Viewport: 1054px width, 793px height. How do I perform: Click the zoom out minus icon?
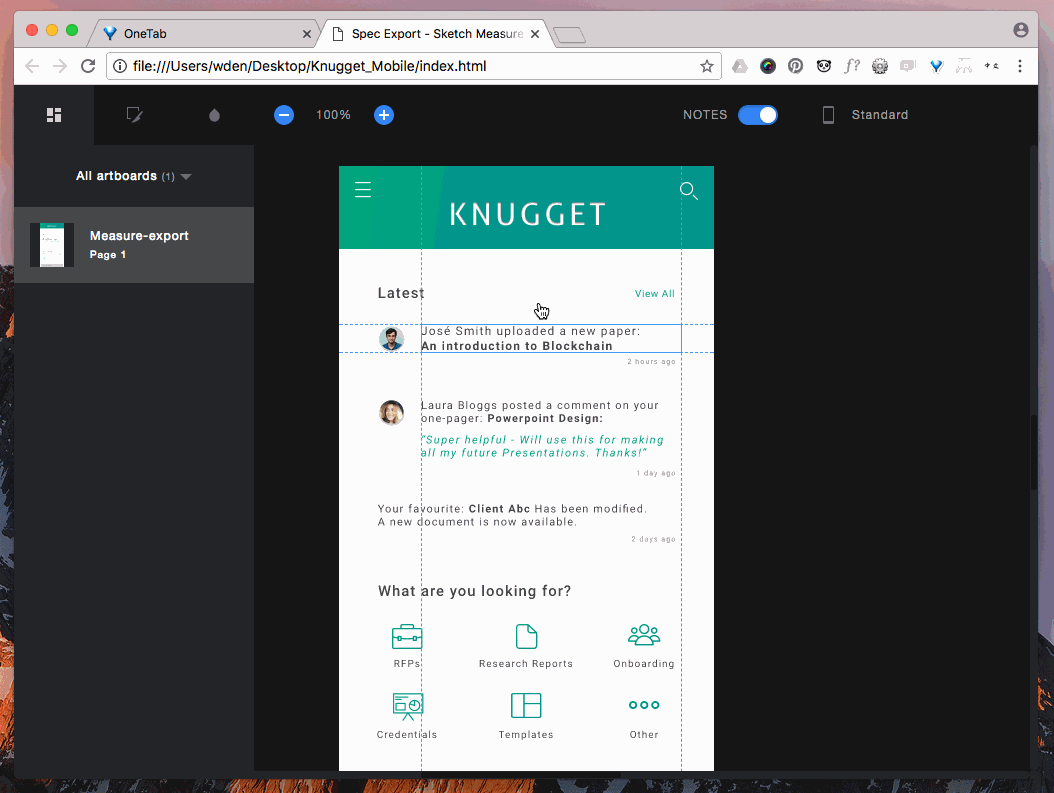[283, 114]
